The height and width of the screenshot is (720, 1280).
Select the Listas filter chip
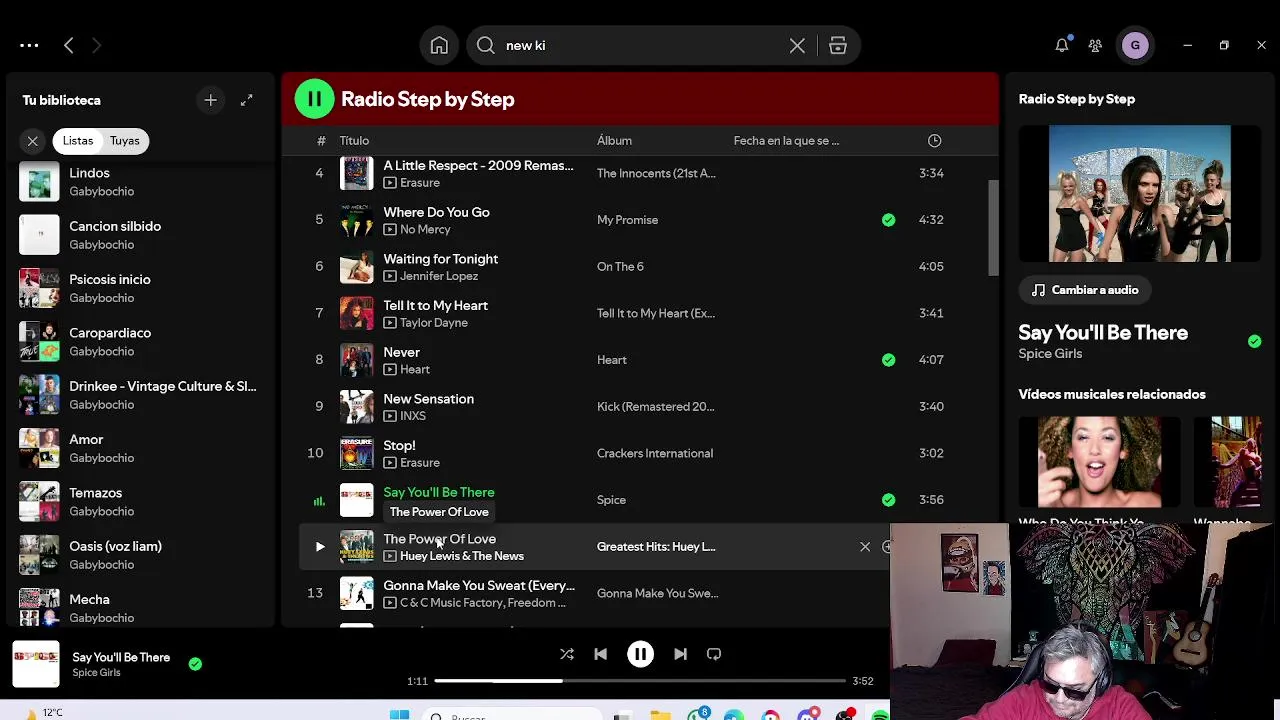tap(78, 141)
